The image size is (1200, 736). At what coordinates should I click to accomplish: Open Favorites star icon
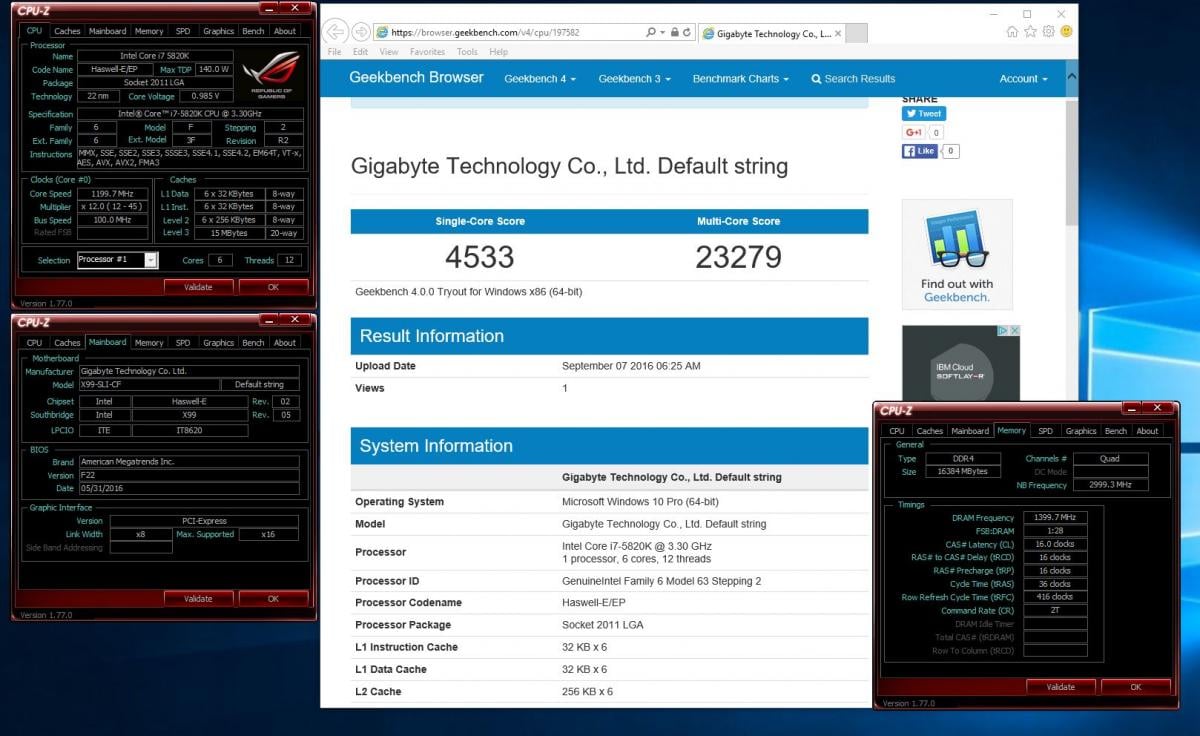click(1031, 31)
